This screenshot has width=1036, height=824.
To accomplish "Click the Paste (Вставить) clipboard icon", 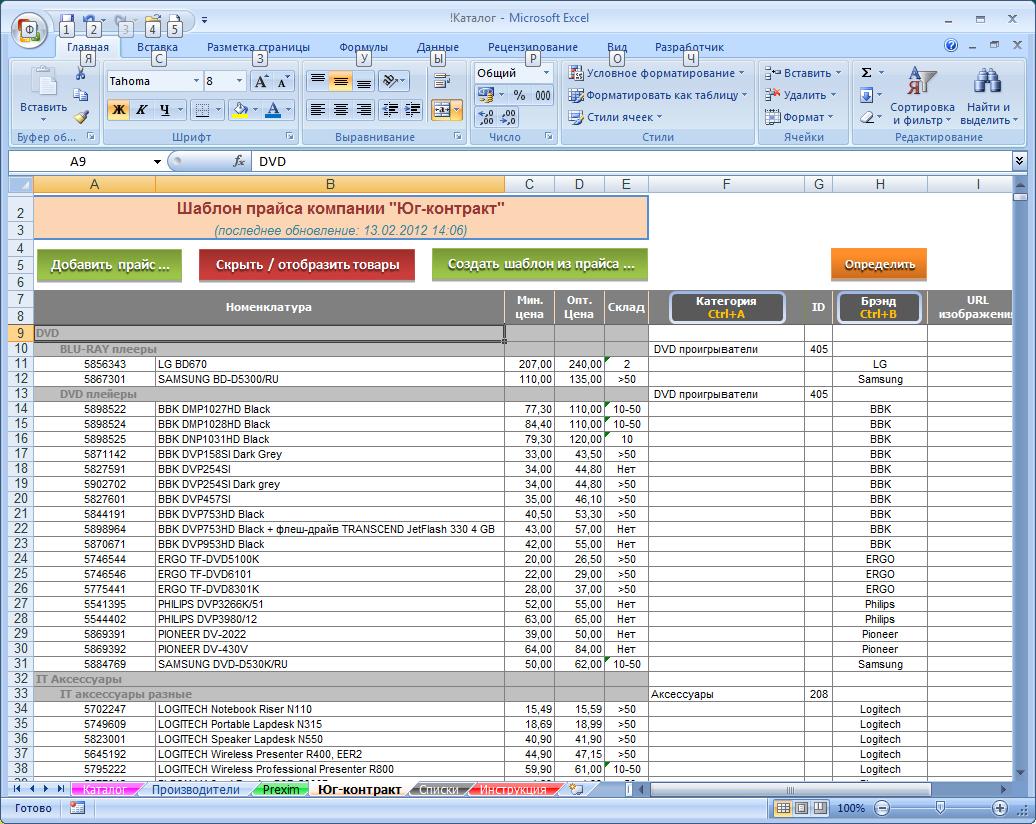I will [x=44, y=83].
